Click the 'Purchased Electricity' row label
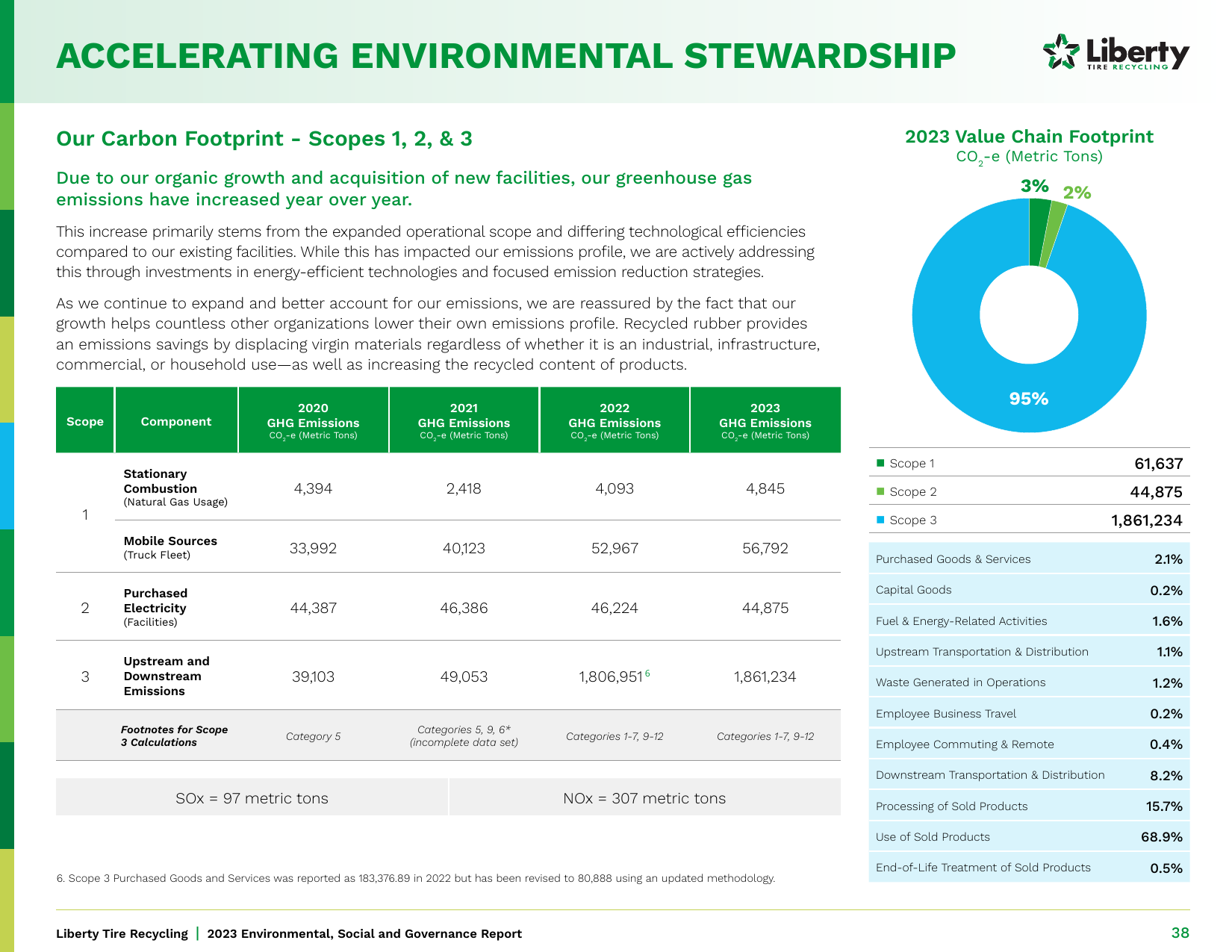 [x=155, y=607]
